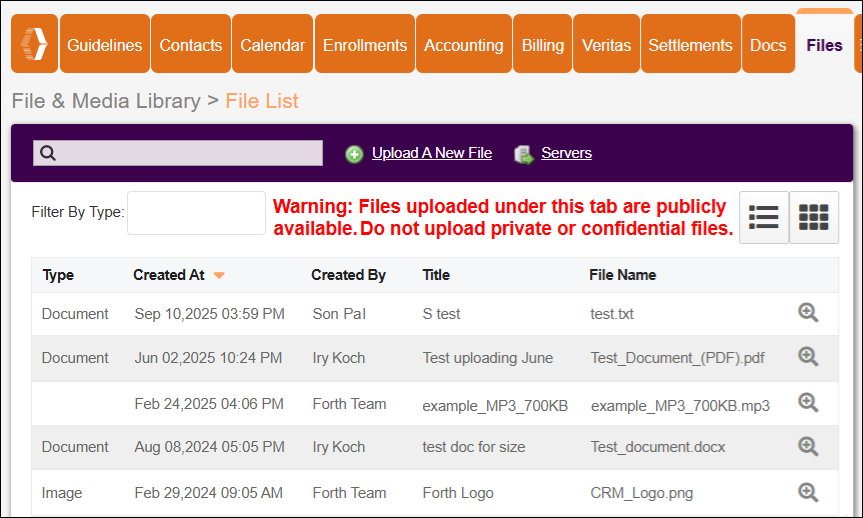This screenshot has height=518, width=863.
Task: Sort by Title column header
Action: 436,275
